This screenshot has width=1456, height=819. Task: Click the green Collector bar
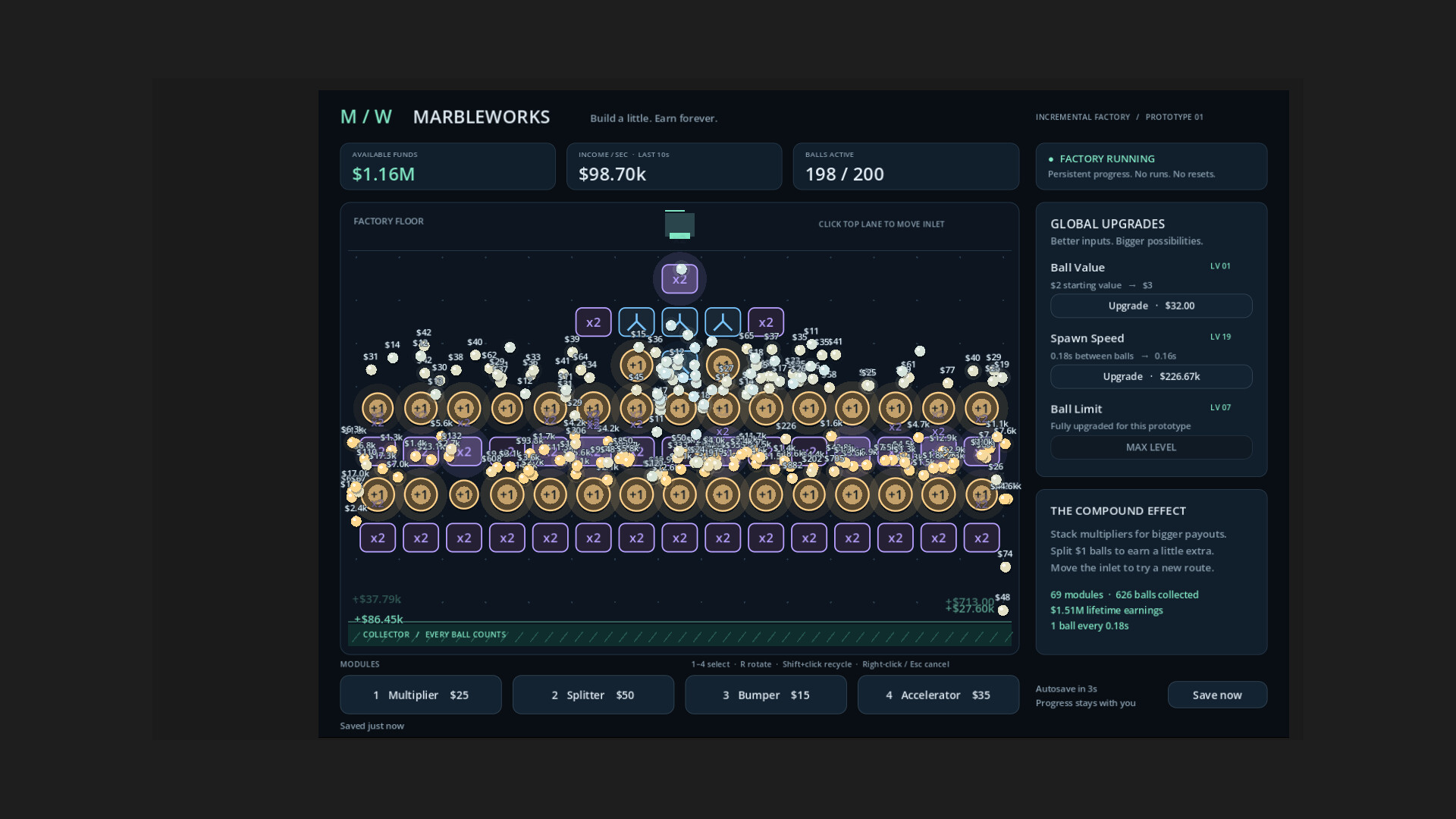679,635
